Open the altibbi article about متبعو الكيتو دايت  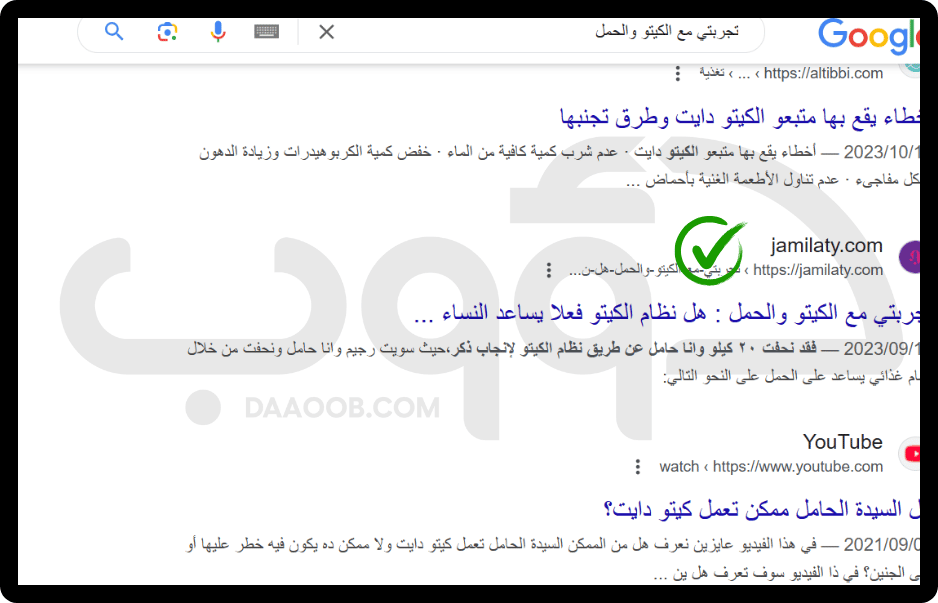pyautogui.click(x=740, y=118)
